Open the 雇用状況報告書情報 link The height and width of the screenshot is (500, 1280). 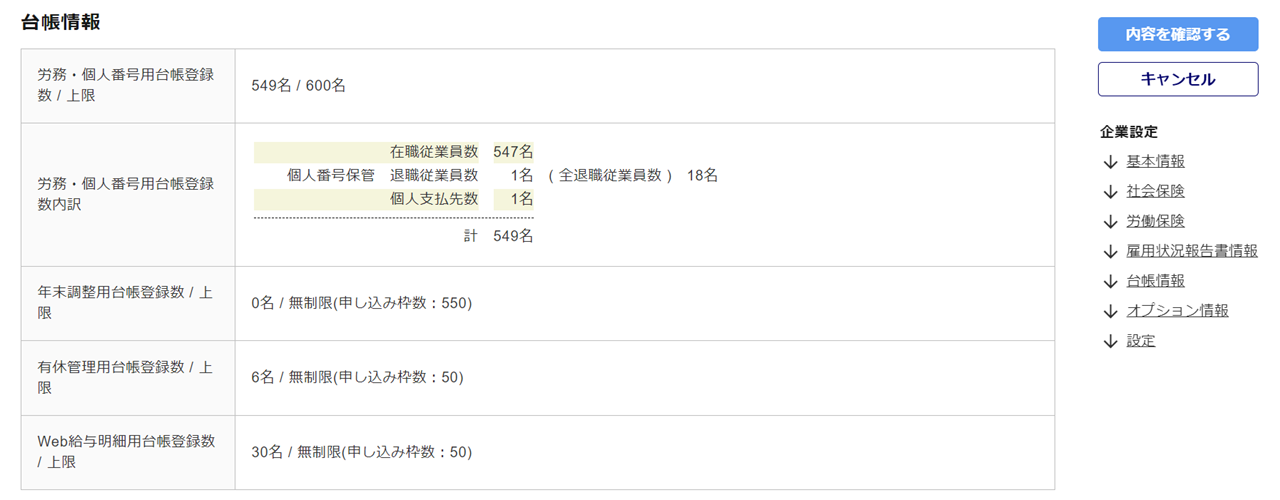[x=1192, y=251]
